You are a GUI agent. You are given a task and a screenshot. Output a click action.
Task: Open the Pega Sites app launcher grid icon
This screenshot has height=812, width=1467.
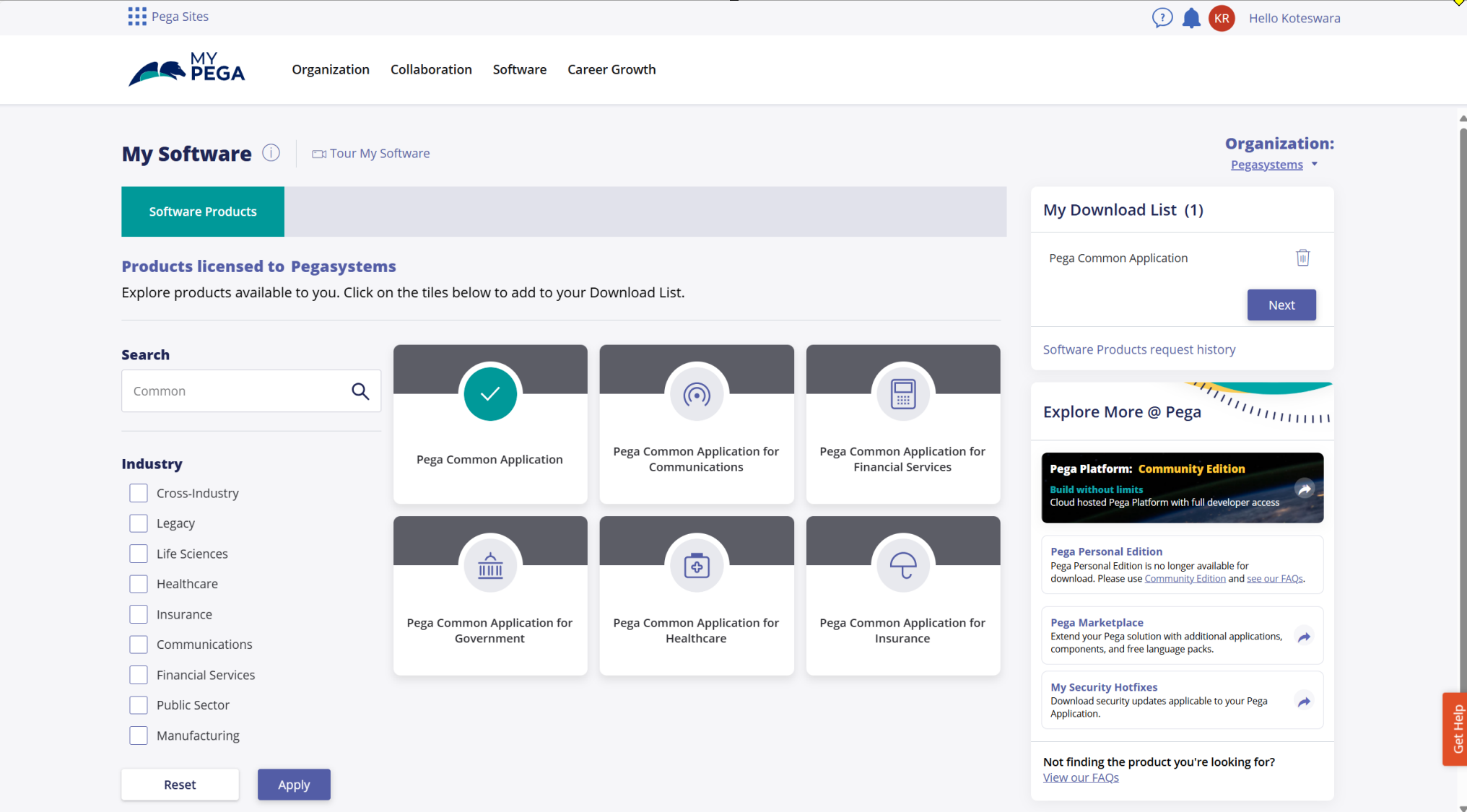coord(136,16)
